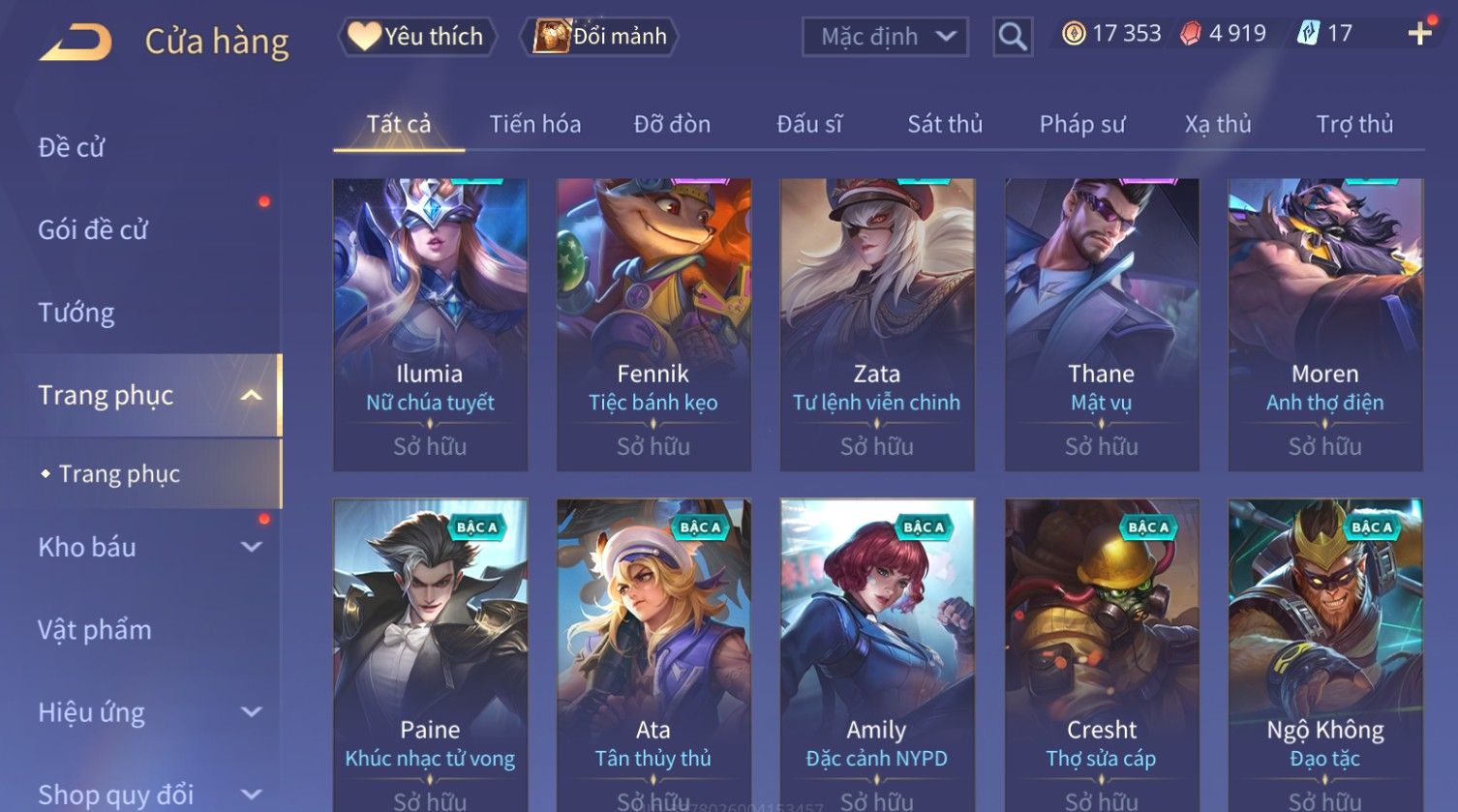The width and height of the screenshot is (1458, 812).
Task: Go to Tướng in the sidebar
Action: [x=76, y=313]
